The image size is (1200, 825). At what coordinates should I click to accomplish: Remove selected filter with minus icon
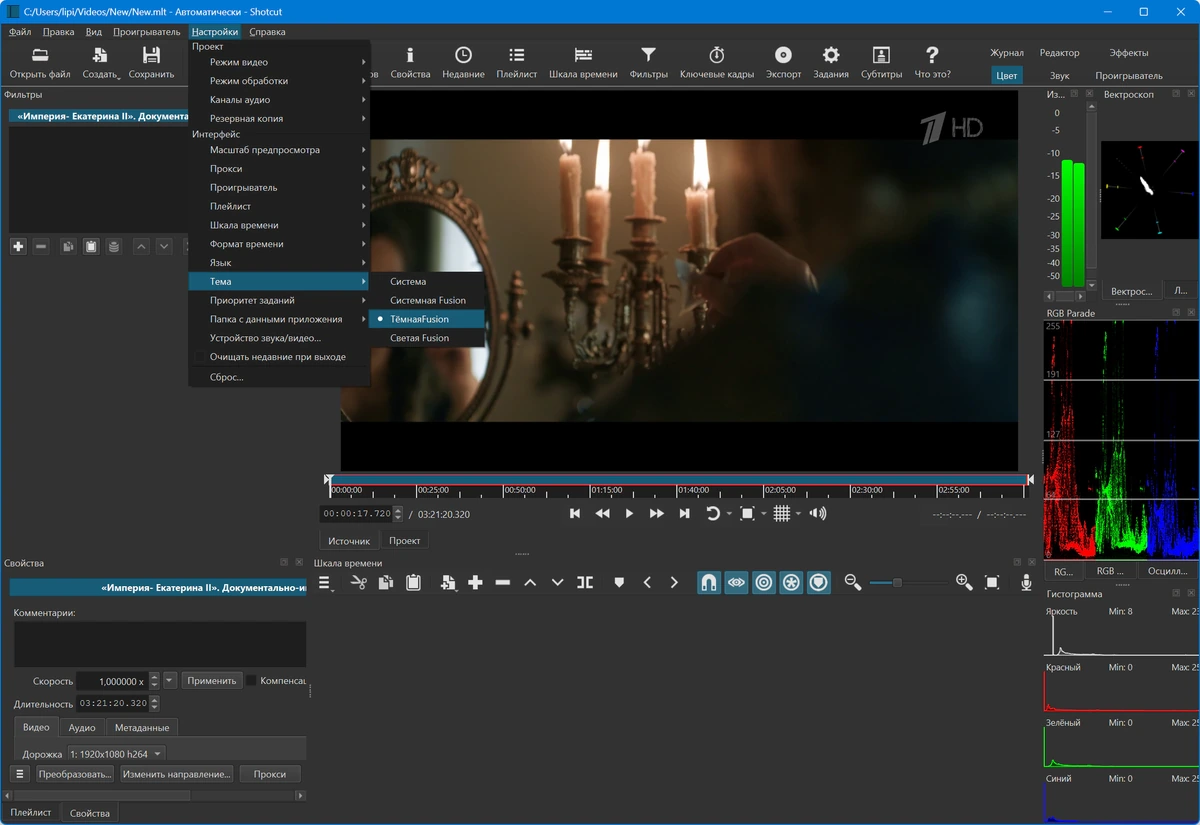point(41,246)
